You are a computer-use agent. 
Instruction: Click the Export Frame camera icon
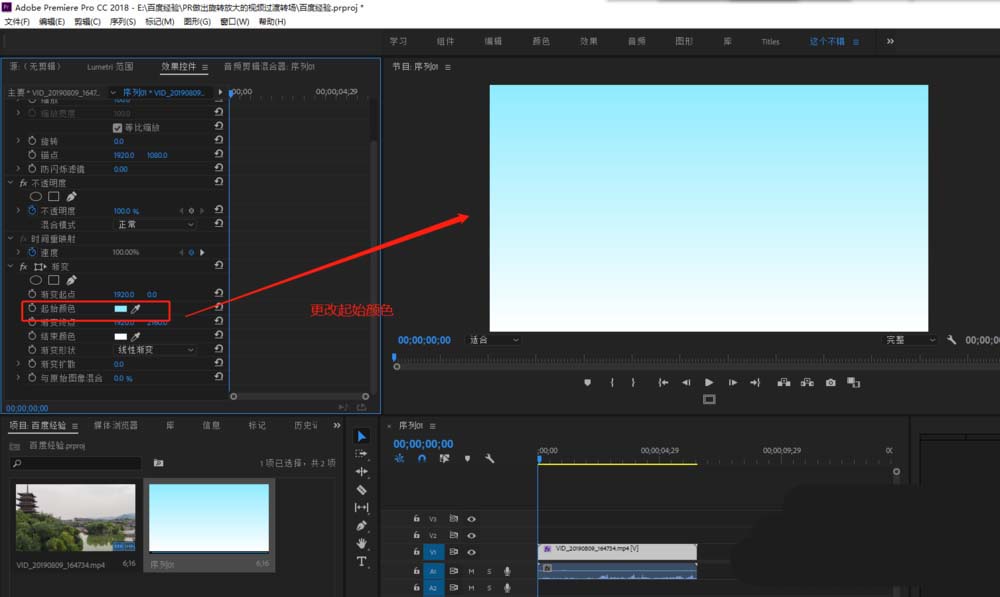click(x=831, y=382)
